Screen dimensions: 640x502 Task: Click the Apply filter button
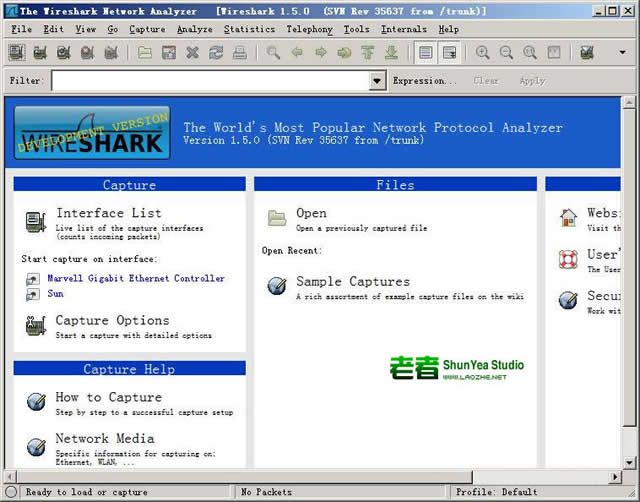click(532, 81)
